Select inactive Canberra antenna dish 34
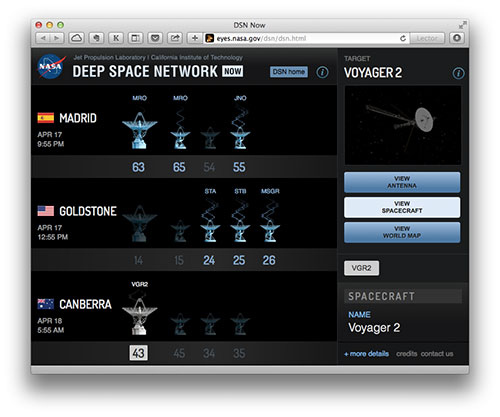This screenshot has width=500, height=417. (210, 324)
